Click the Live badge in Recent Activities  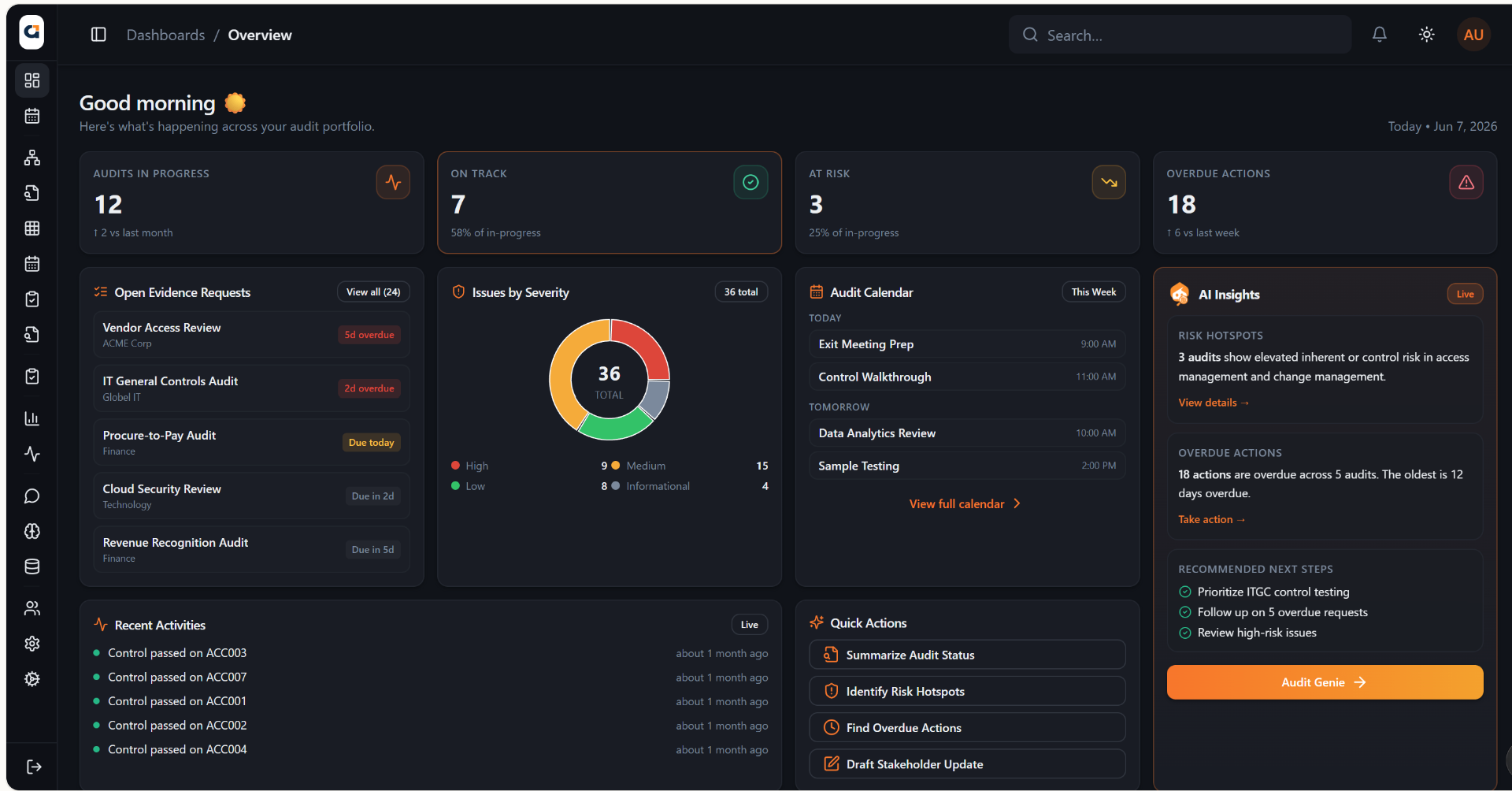tap(750, 625)
